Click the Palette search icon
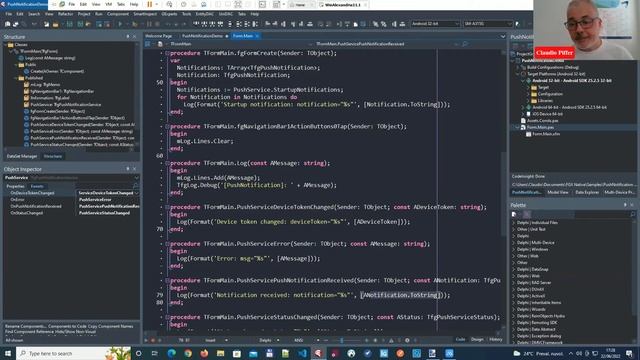The width and height of the screenshot is (640, 360). (632, 214)
